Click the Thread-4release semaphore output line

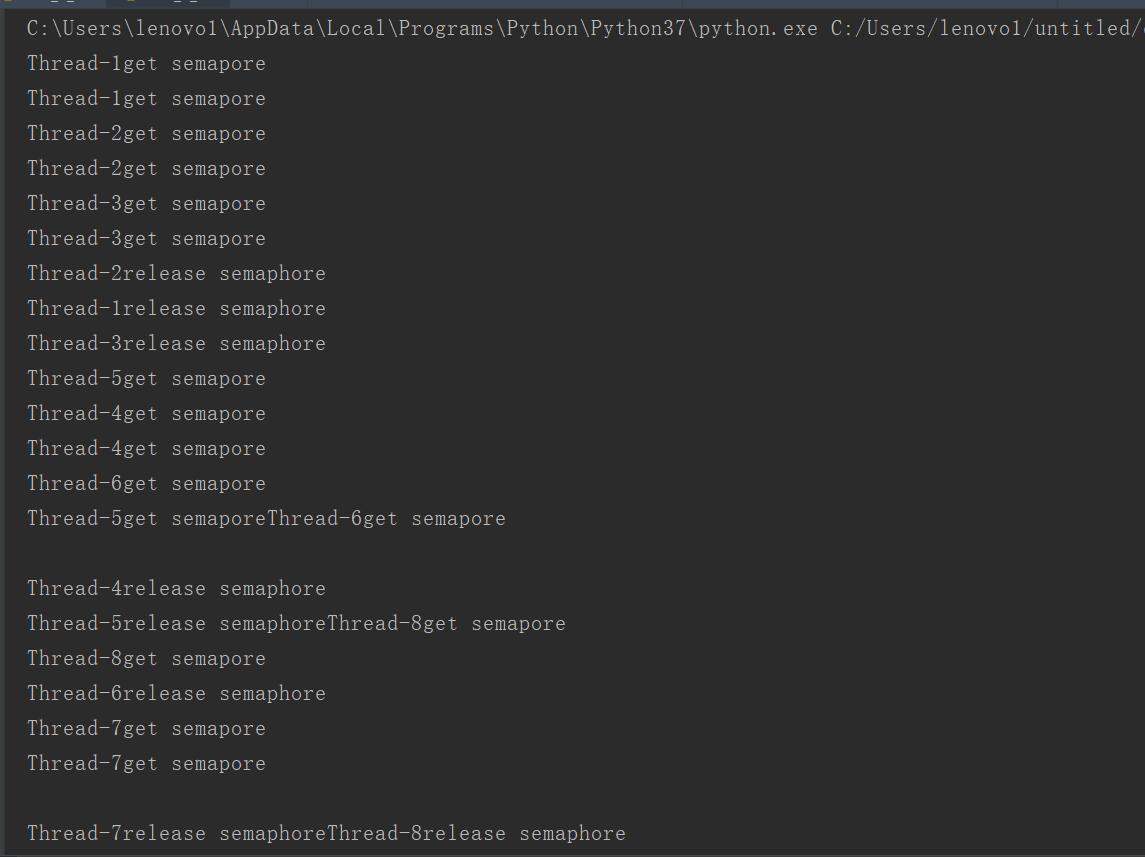click(176, 589)
